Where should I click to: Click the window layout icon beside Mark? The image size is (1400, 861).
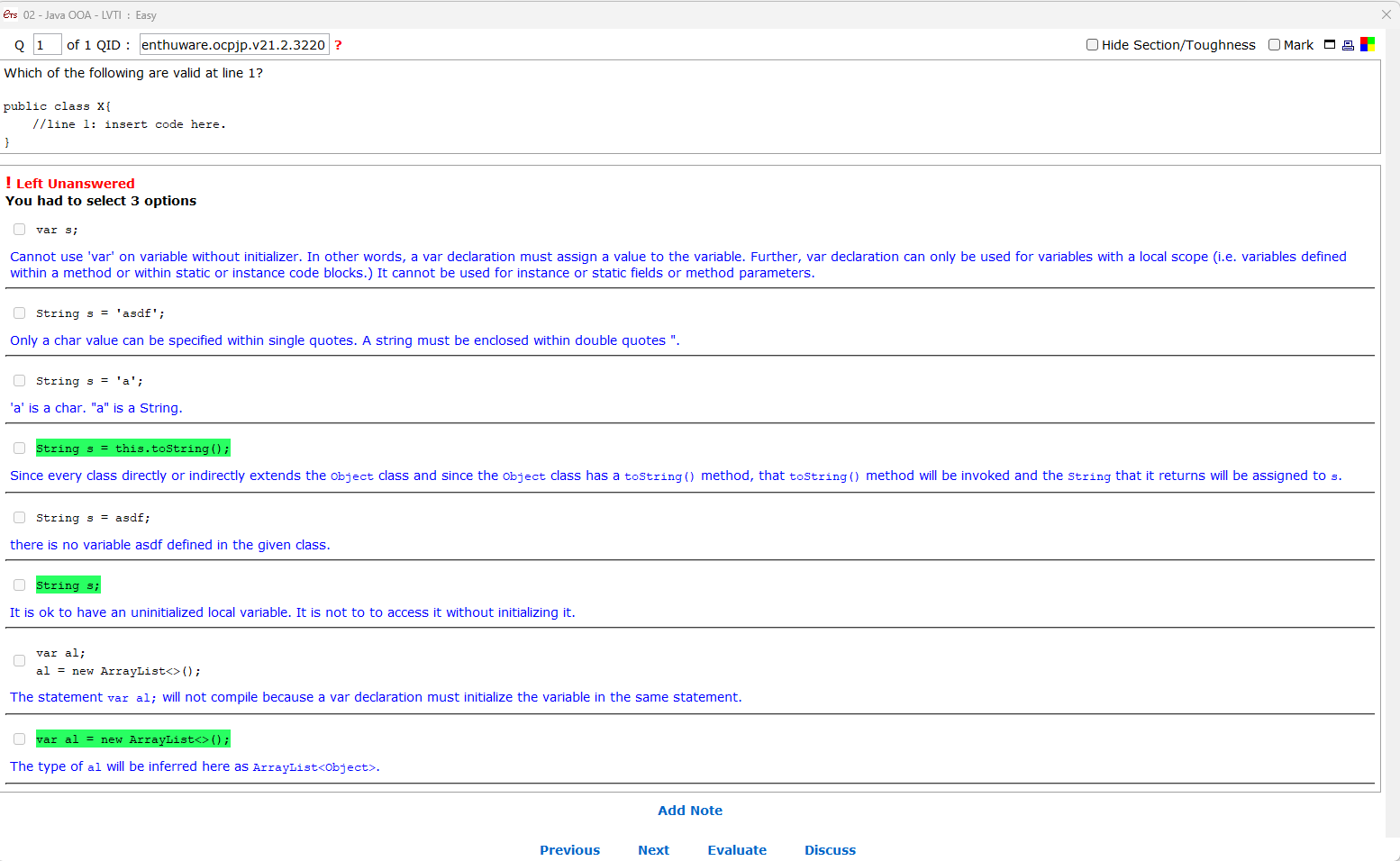point(1330,44)
